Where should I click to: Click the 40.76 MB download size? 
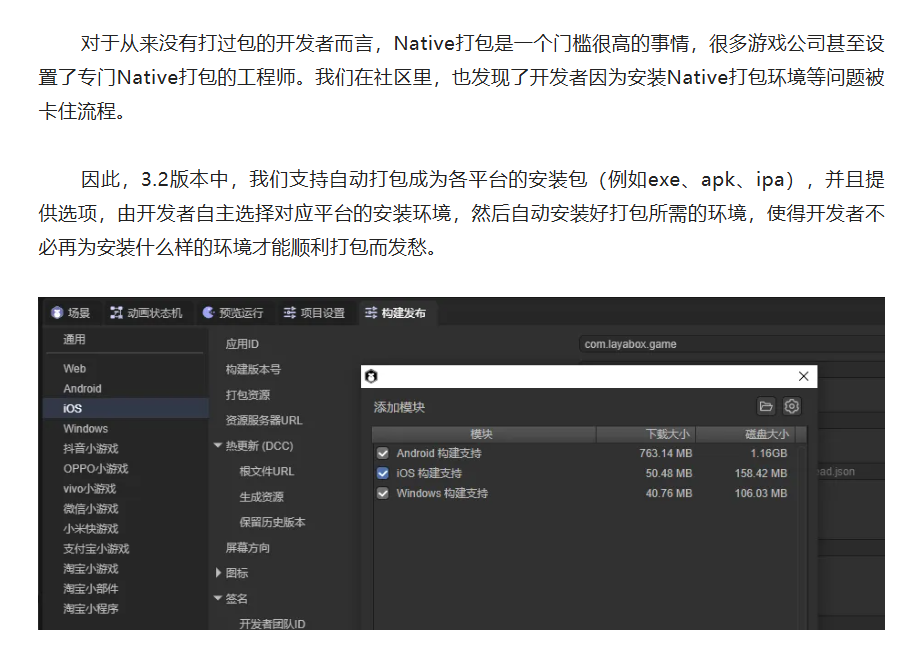669,493
